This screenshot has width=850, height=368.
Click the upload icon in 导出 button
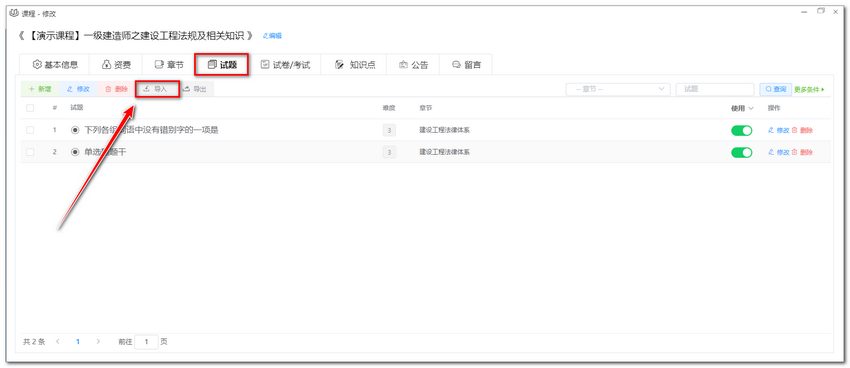click(186, 89)
